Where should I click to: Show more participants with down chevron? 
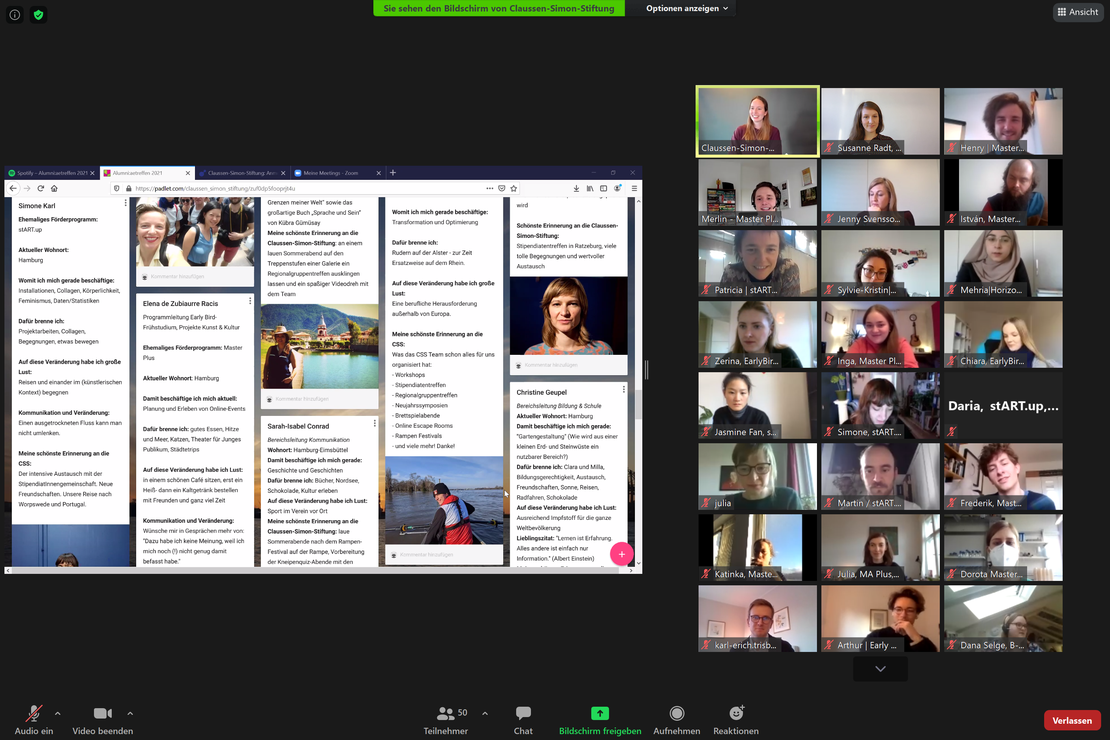pyautogui.click(x=880, y=669)
